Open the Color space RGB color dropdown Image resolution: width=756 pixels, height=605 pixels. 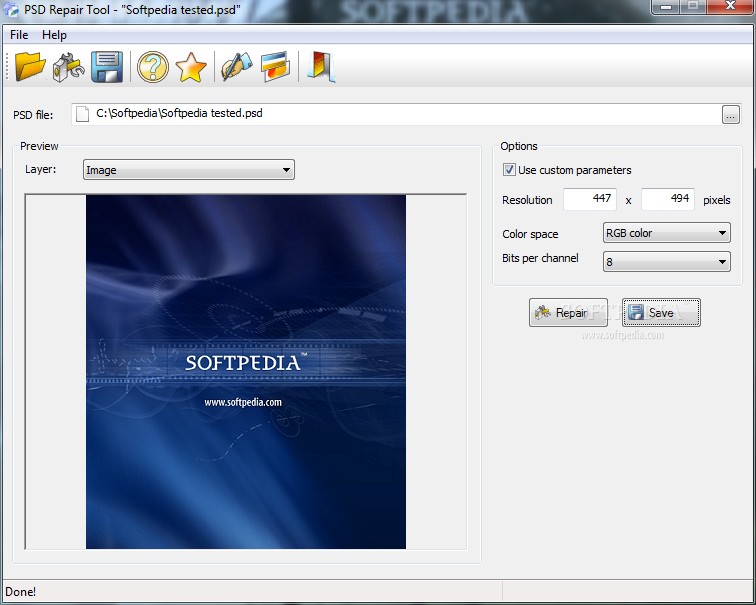point(666,233)
